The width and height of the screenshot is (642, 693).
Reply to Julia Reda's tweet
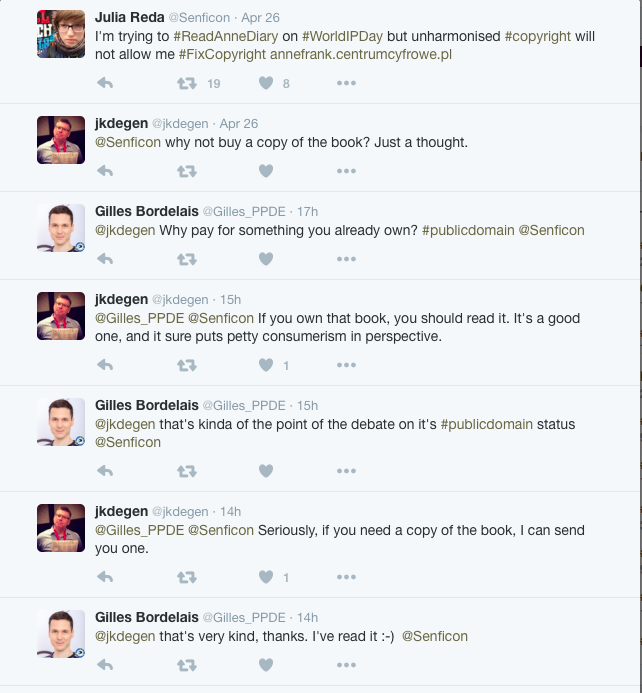pos(104,83)
